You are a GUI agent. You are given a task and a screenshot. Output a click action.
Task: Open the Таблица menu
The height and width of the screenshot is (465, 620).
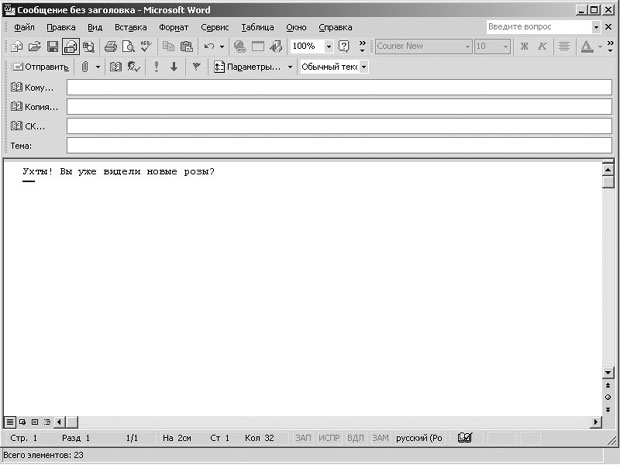coord(257,27)
